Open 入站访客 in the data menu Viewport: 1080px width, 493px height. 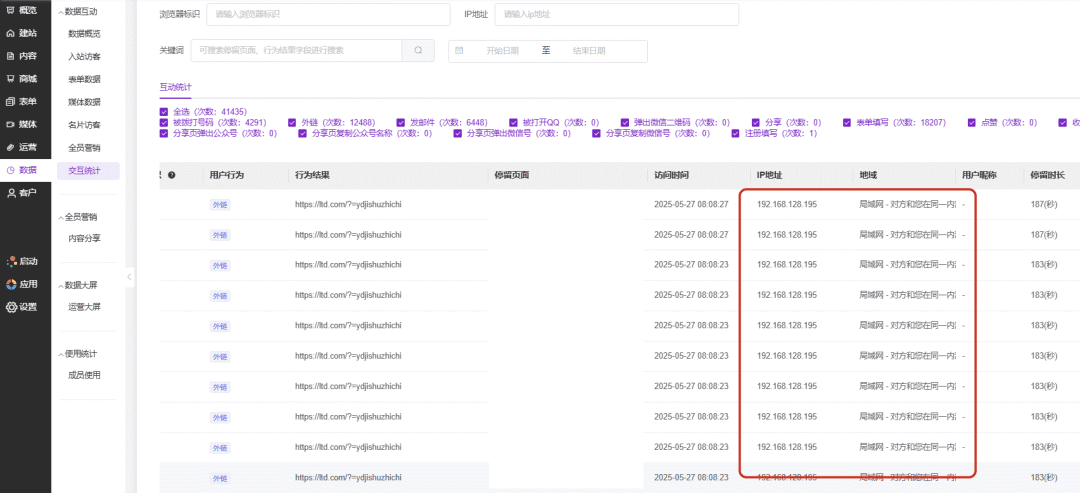pyautogui.click(x=84, y=57)
